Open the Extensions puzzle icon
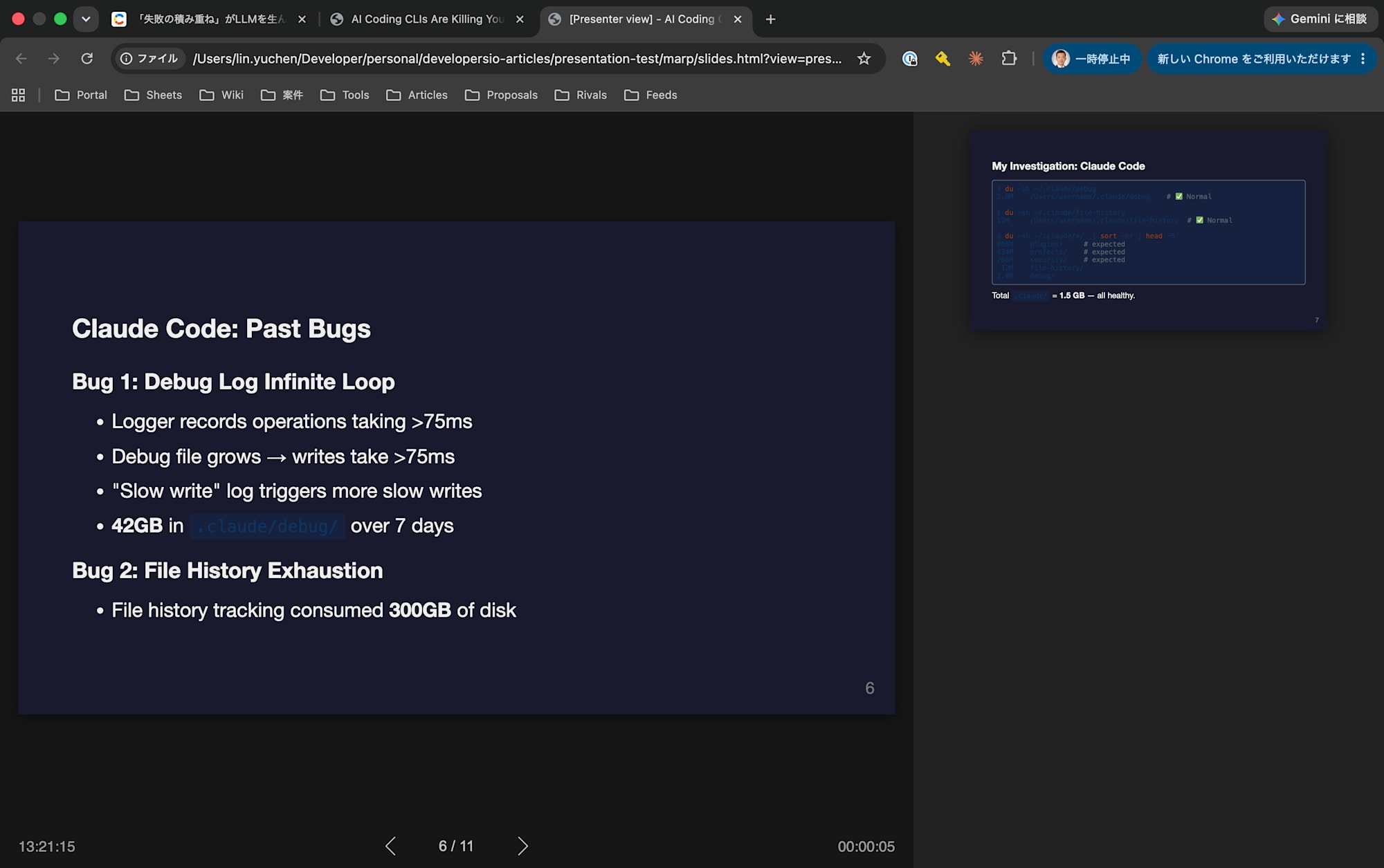 point(1009,59)
